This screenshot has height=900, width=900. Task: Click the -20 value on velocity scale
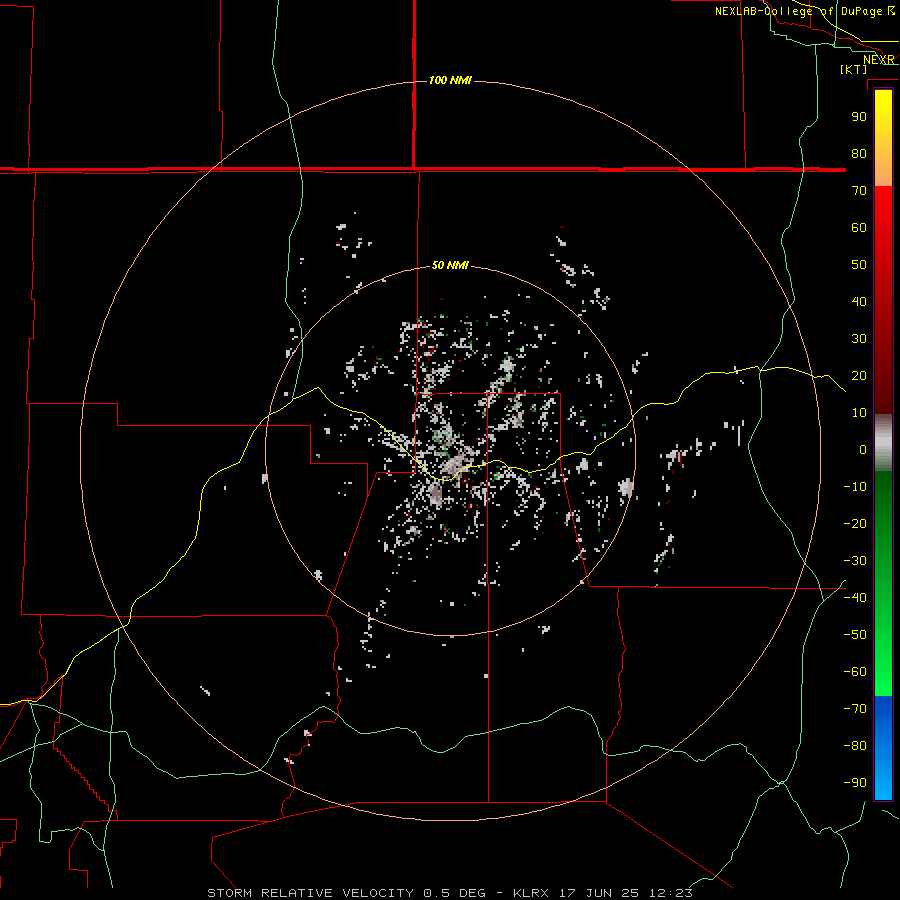pyautogui.click(x=855, y=523)
